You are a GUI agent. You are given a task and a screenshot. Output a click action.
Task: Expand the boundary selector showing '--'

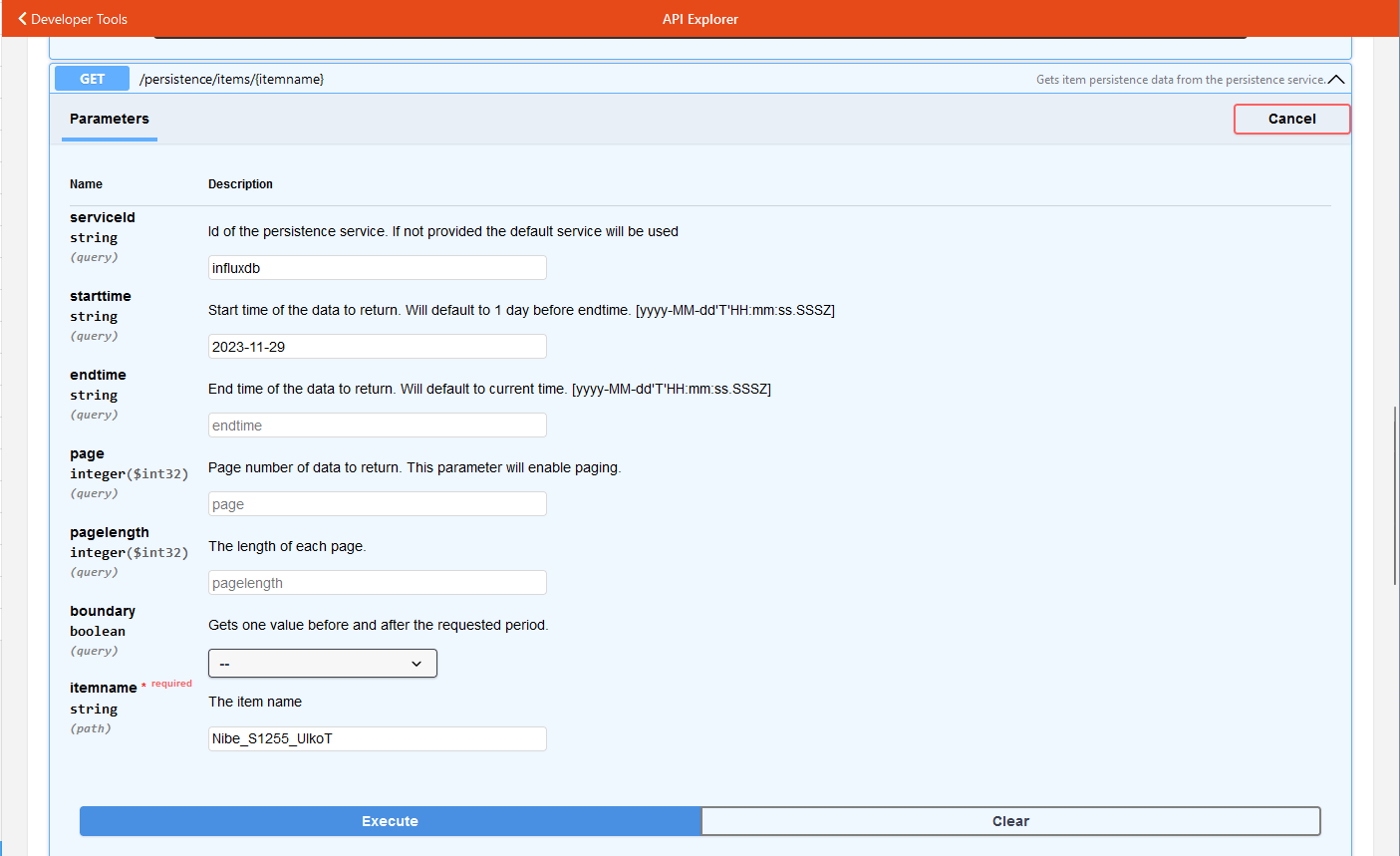[x=322, y=663]
